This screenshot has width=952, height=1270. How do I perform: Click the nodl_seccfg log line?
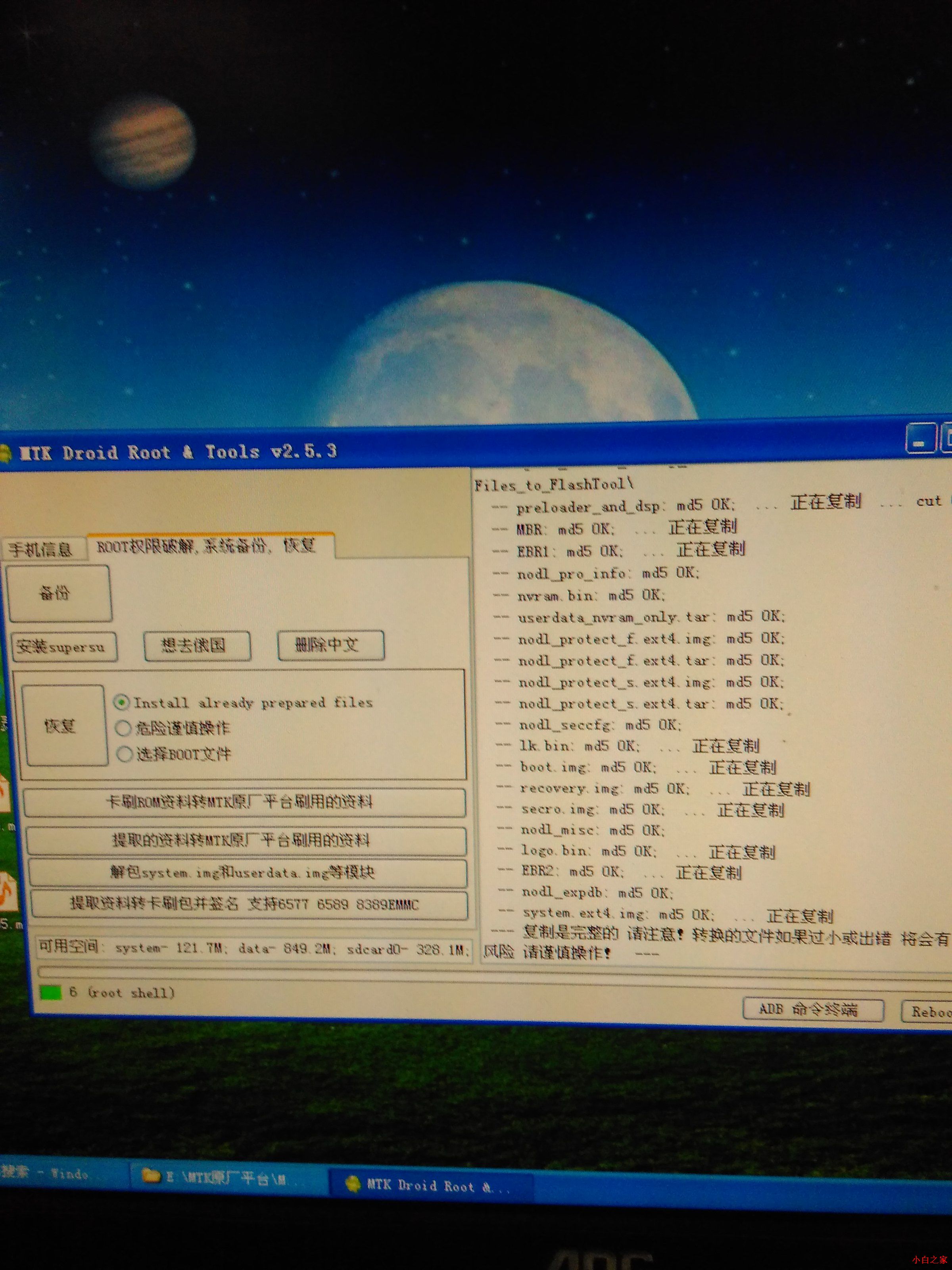pyautogui.click(x=589, y=725)
